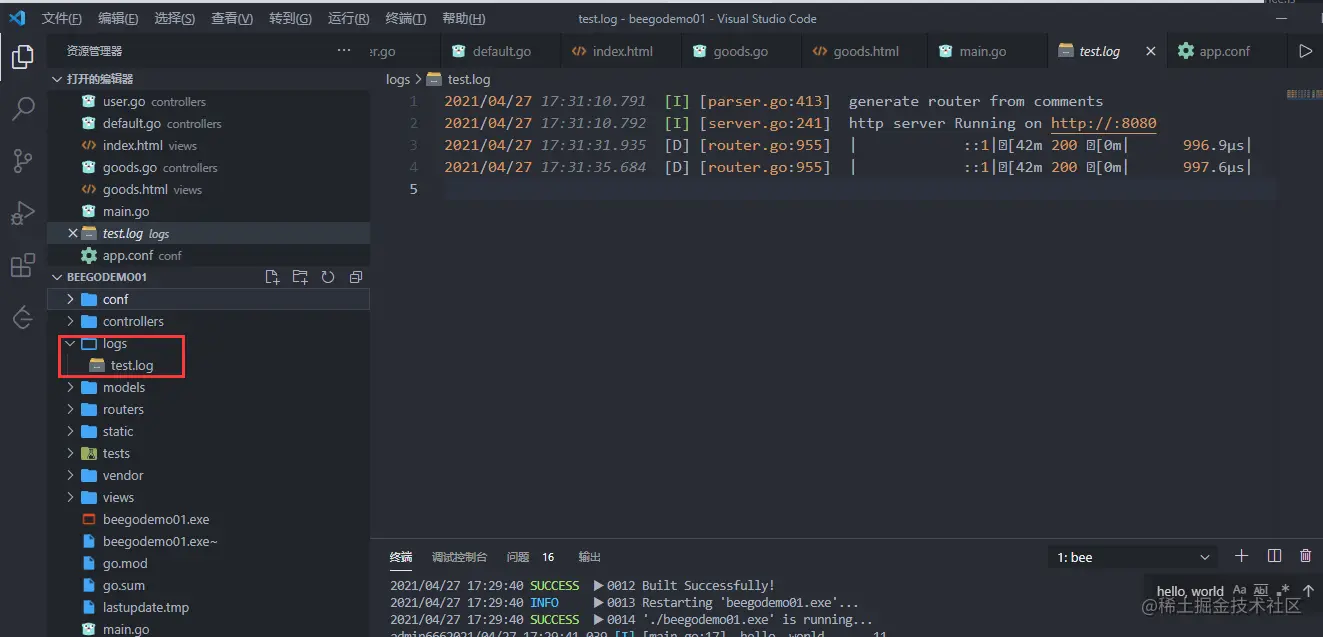Screen dimensions: 1323x637
Task: Switch to goods.go editor tab
Action: pos(740,51)
